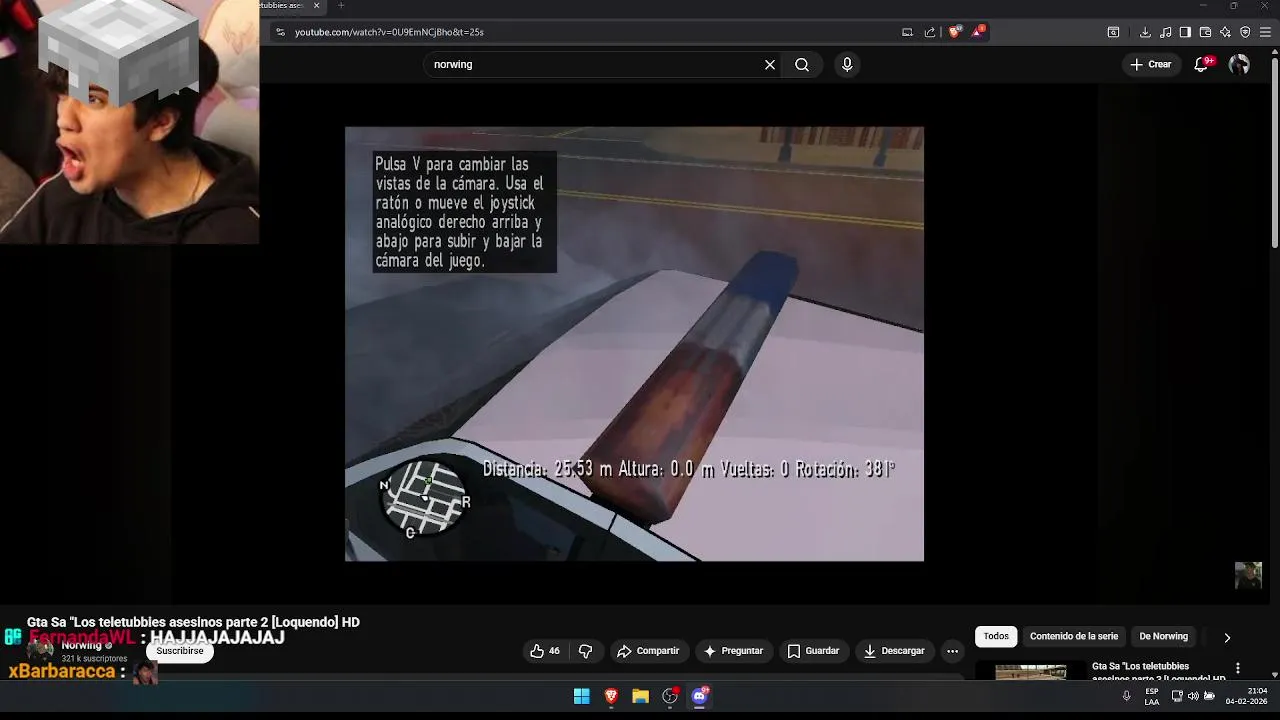The image size is (1280, 720).
Task: Click the Crear button
Action: pos(1150,64)
